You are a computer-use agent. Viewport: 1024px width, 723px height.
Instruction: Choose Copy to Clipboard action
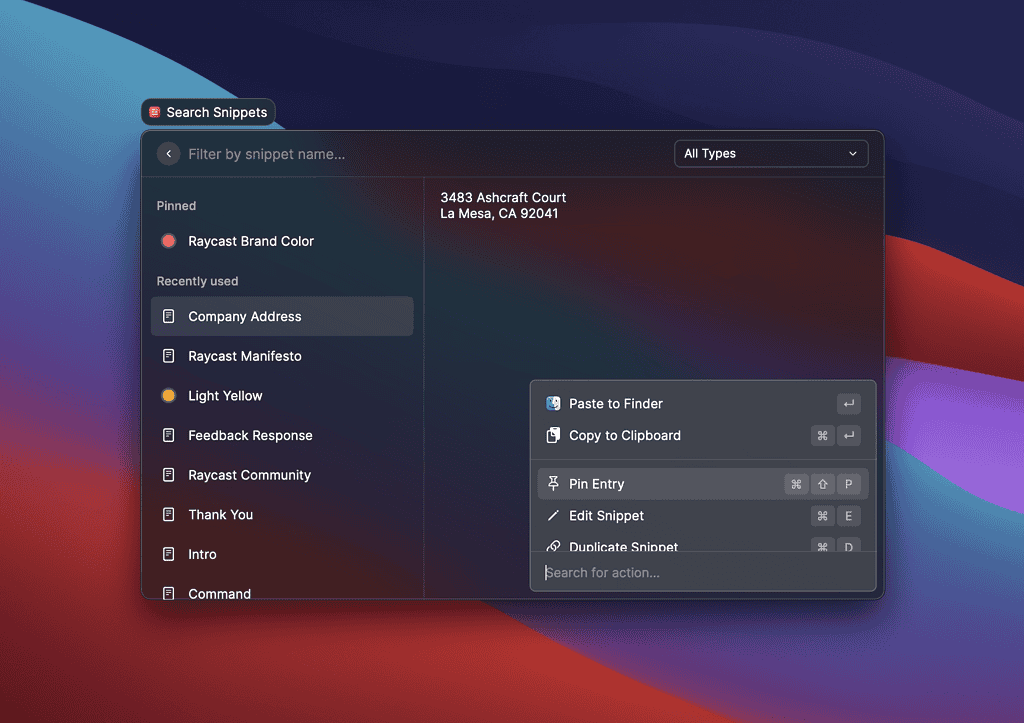[703, 436]
